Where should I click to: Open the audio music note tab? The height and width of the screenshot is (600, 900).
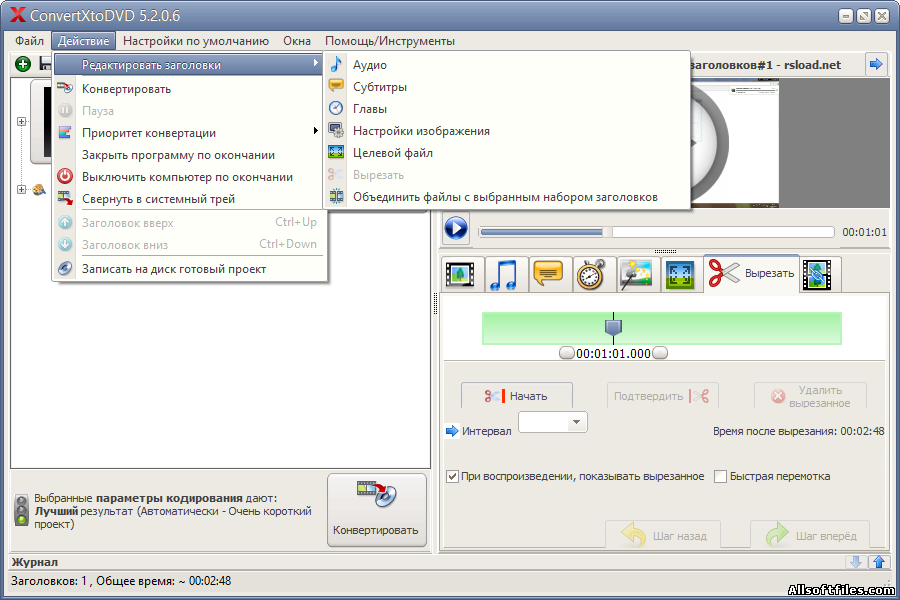click(x=505, y=274)
